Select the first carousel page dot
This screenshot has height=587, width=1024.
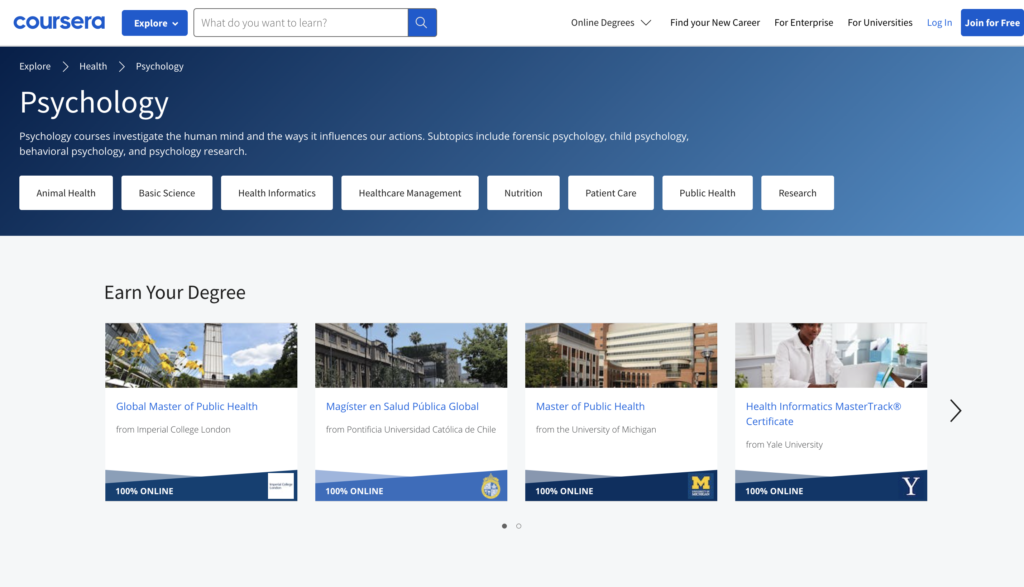coord(504,526)
